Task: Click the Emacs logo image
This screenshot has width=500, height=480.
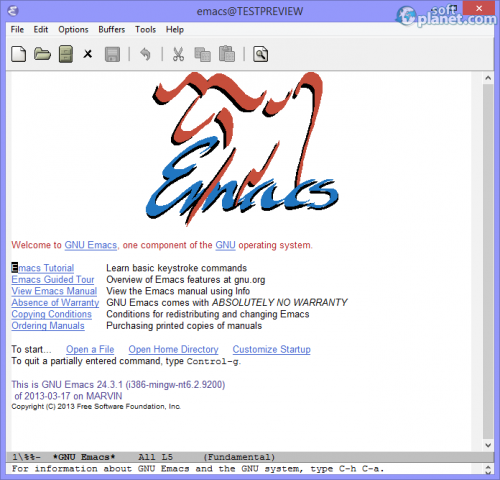Action: pos(242,149)
